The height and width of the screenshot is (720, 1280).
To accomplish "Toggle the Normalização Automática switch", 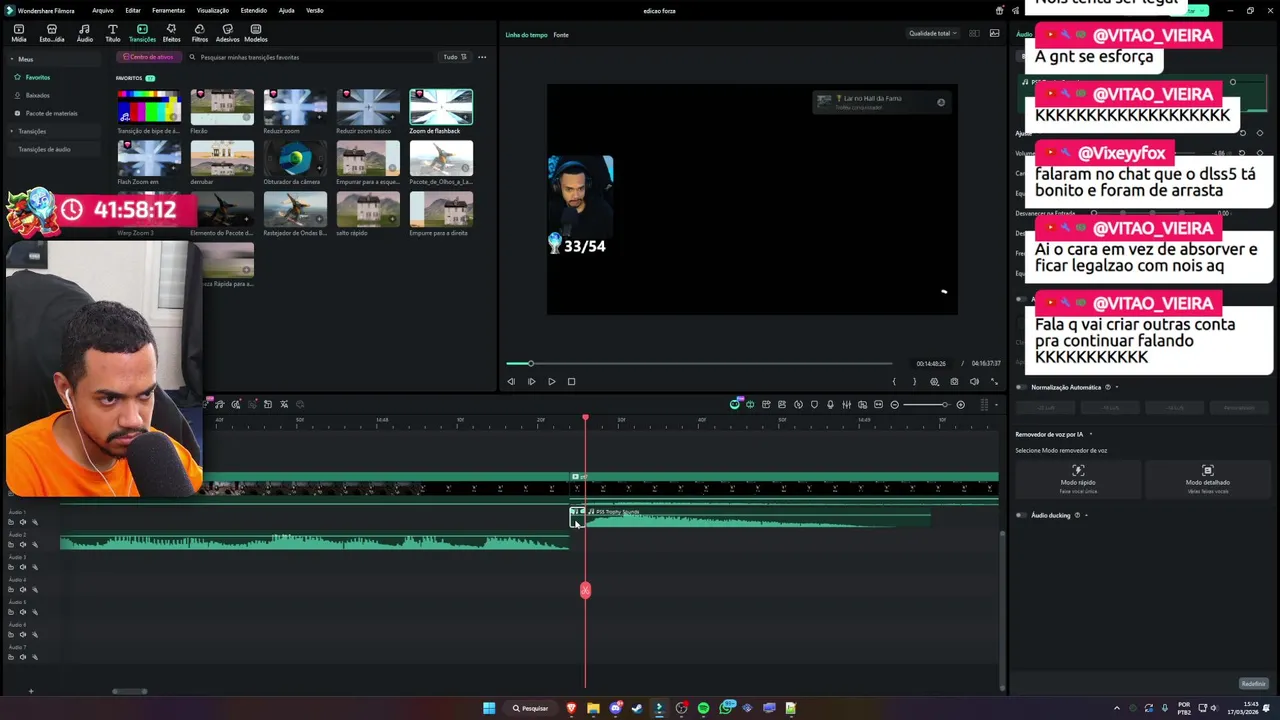I will click(x=1021, y=387).
